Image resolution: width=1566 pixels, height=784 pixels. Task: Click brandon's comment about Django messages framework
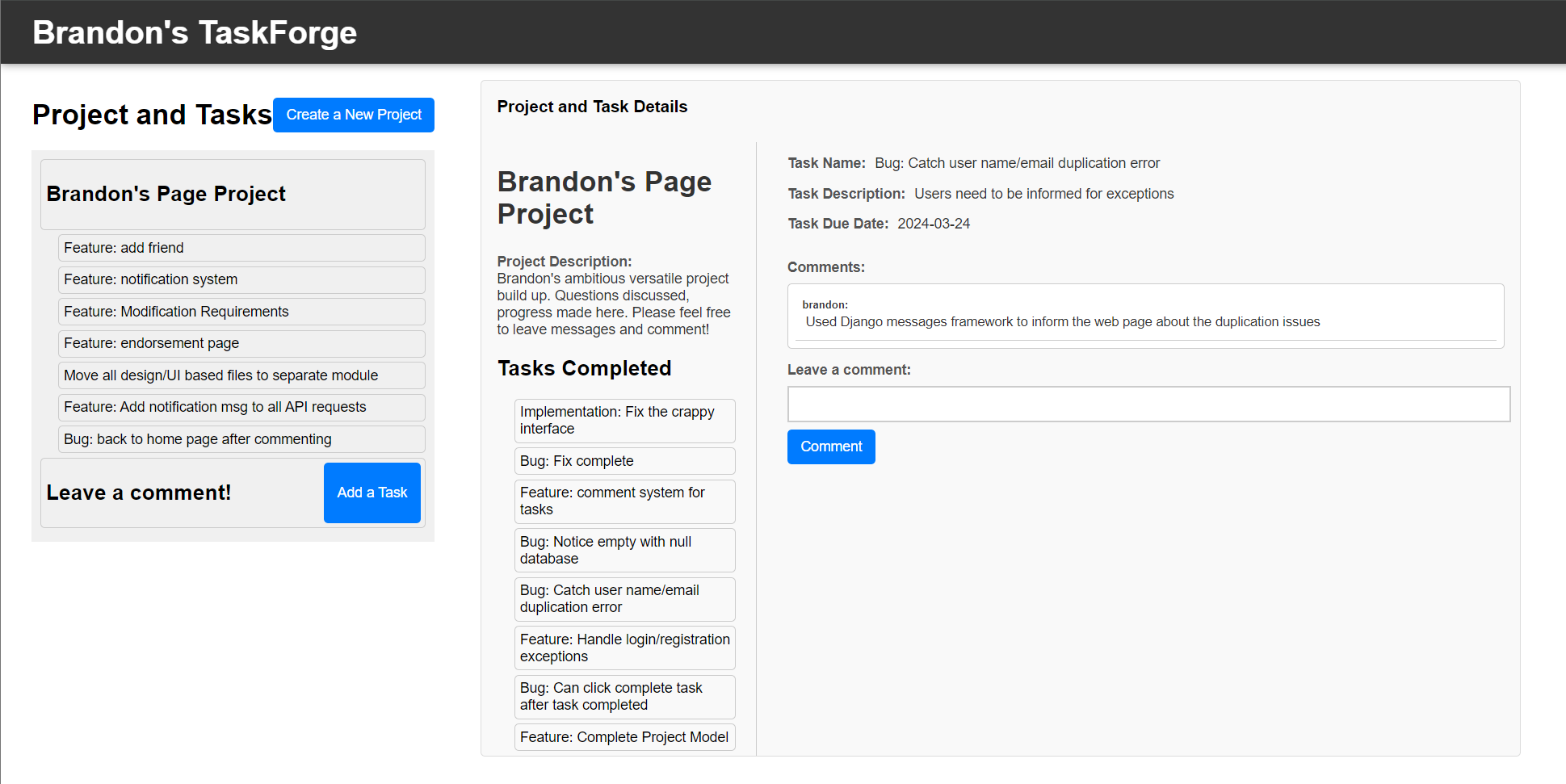pyautogui.click(x=1062, y=322)
